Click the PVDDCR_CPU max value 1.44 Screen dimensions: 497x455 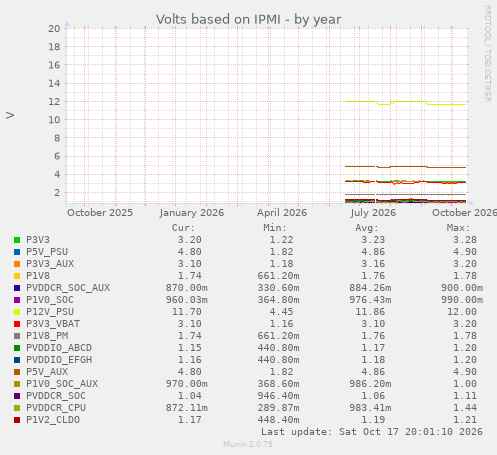tap(465, 408)
